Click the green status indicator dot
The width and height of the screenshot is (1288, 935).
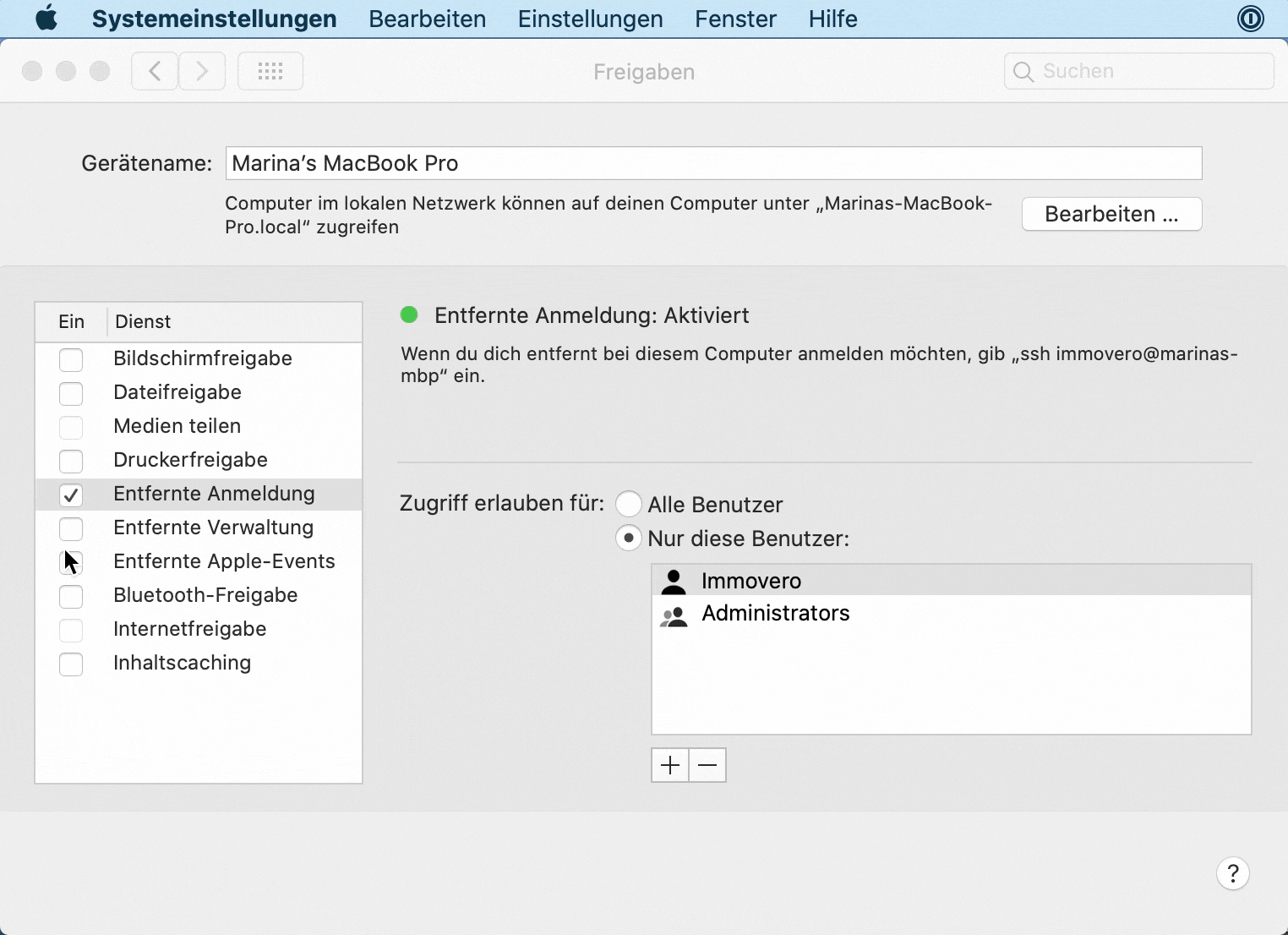(x=409, y=315)
